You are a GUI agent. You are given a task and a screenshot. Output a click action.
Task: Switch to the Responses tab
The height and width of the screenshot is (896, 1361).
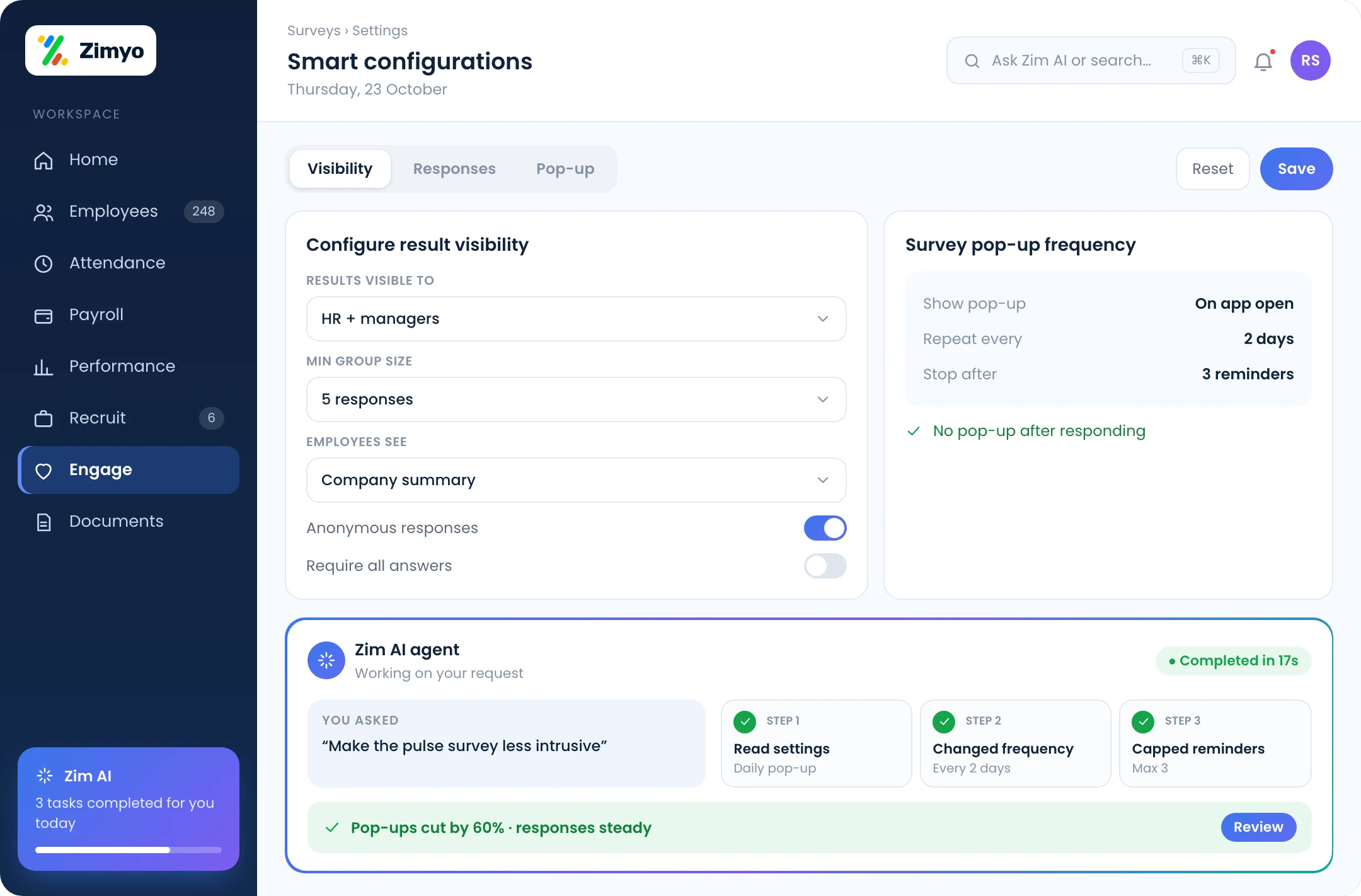tap(454, 169)
